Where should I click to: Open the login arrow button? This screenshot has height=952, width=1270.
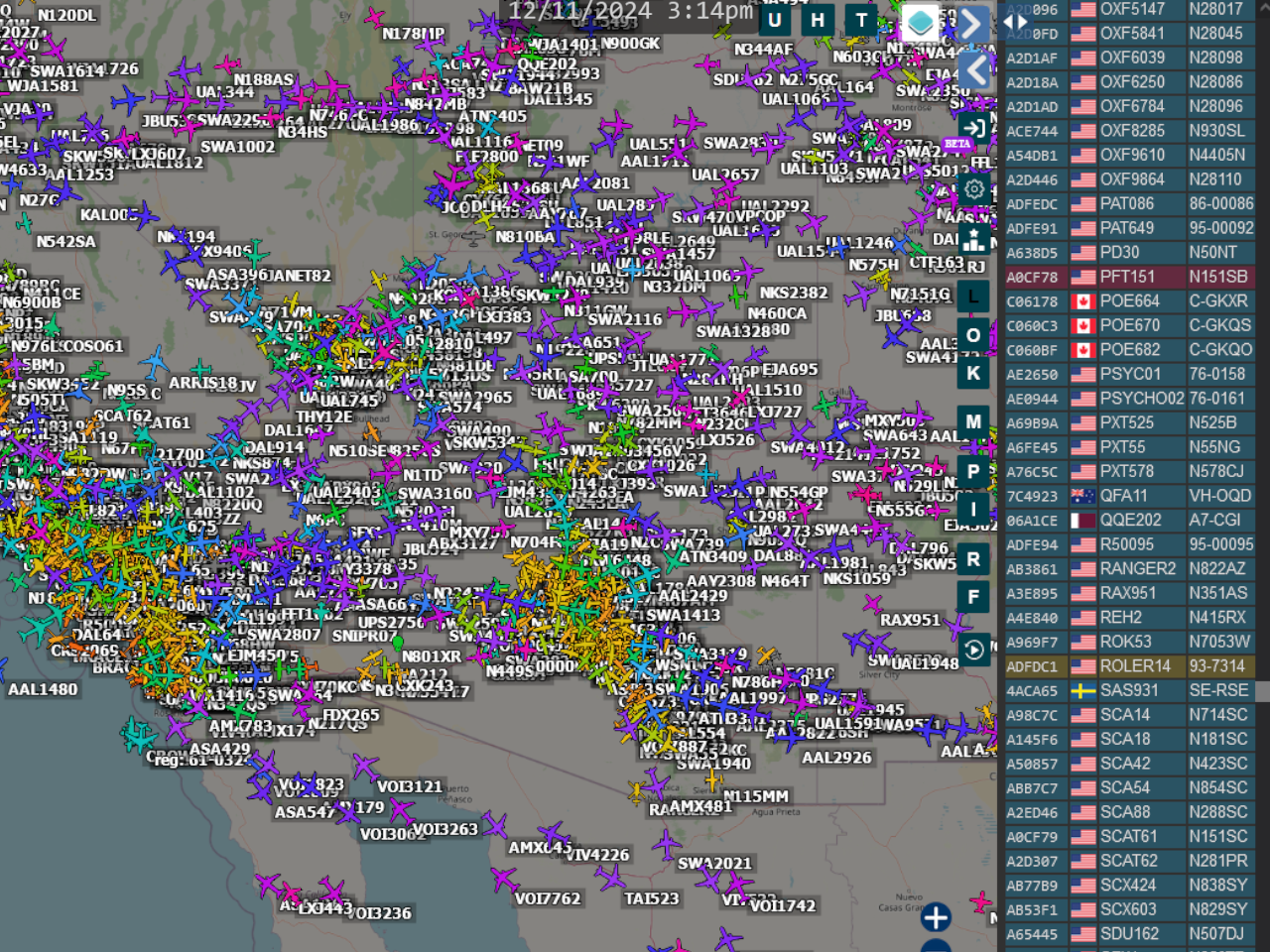pos(973,128)
